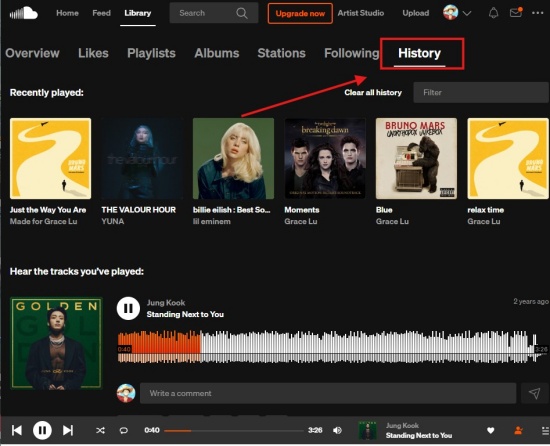Switch to Albums tab

(217, 53)
